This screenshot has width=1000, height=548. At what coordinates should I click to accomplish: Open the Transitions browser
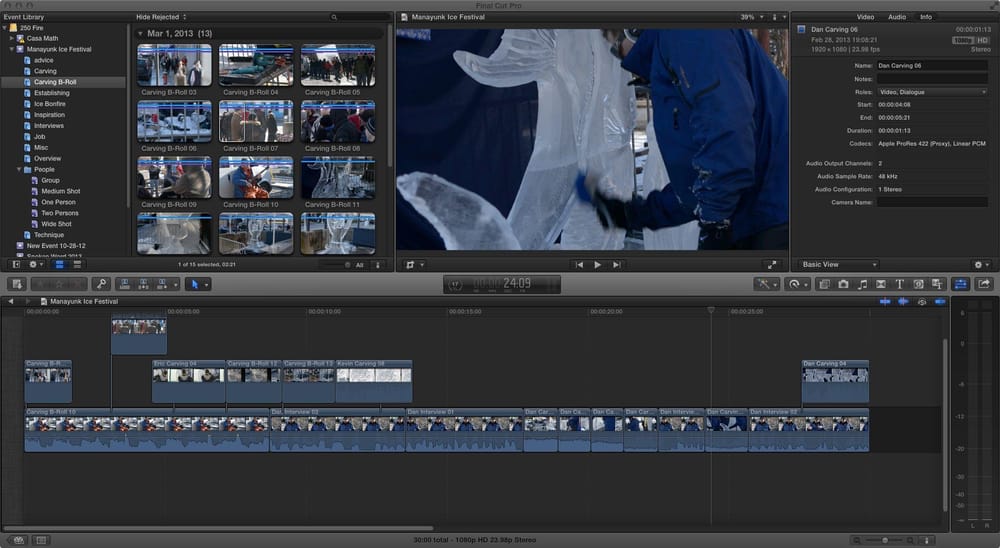click(881, 285)
